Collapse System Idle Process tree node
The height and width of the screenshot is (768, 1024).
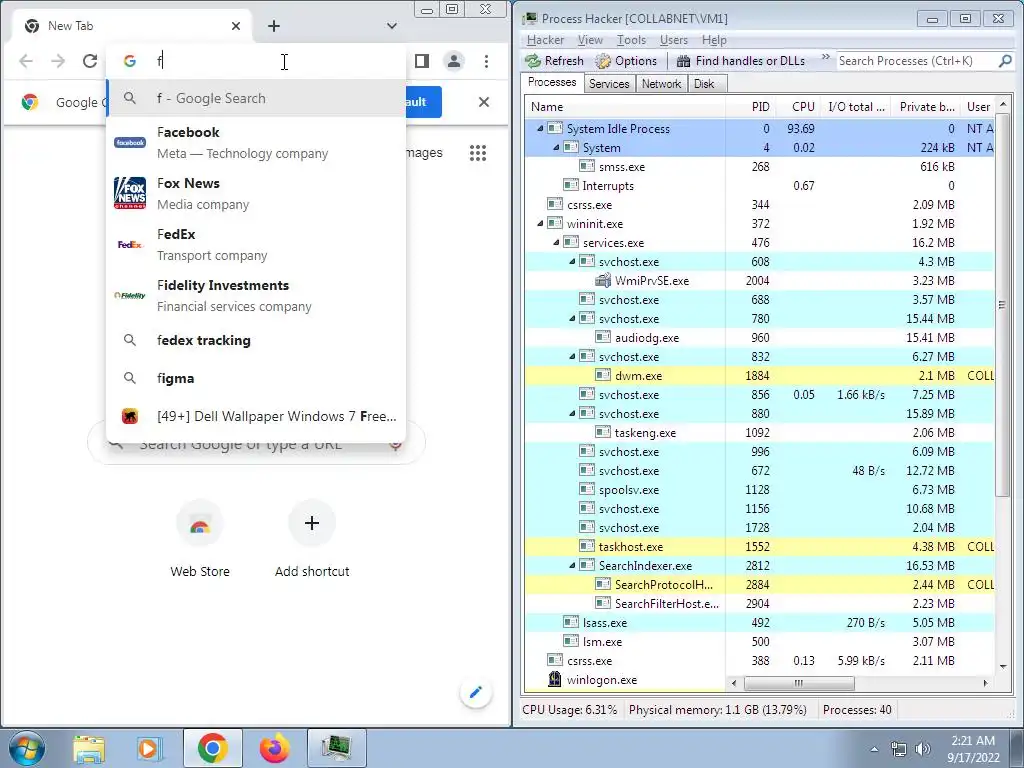coord(540,129)
